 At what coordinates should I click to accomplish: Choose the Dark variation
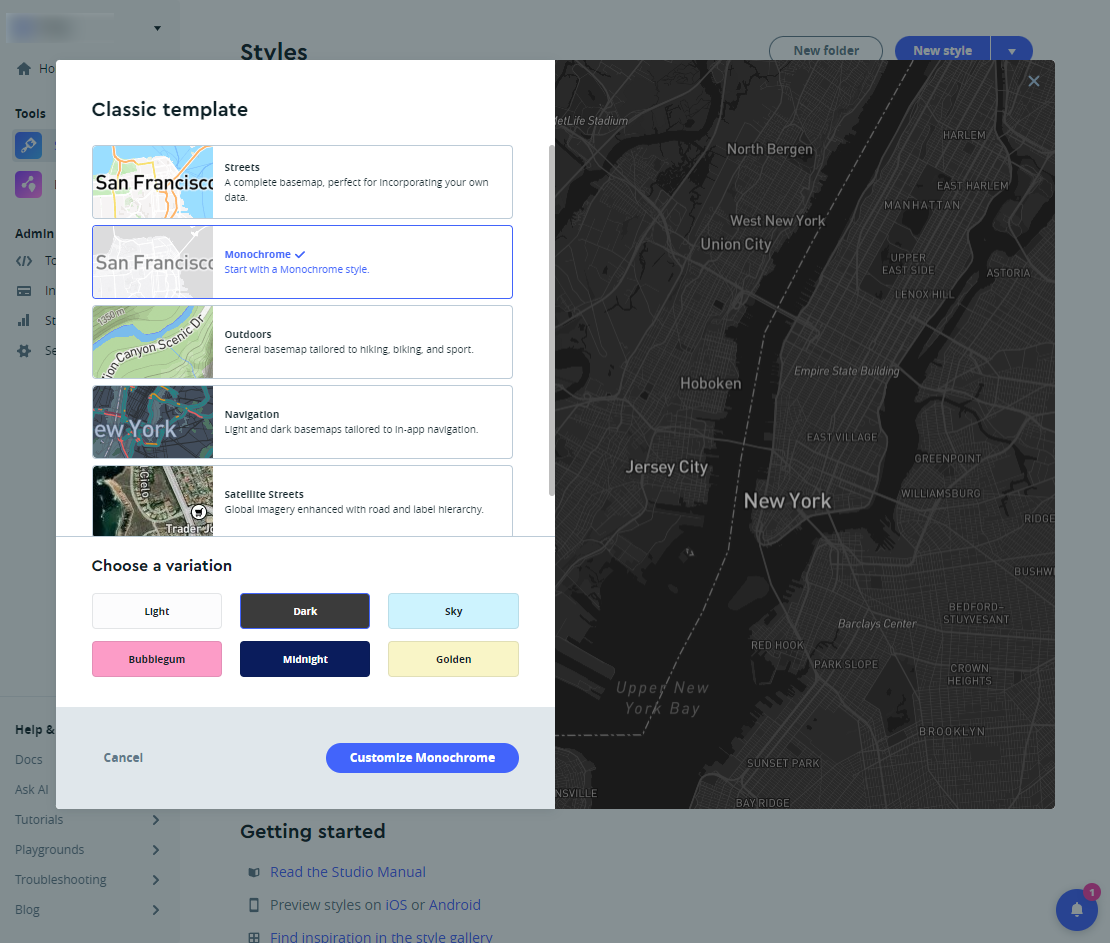pyautogui.click(x=305, y=611)
